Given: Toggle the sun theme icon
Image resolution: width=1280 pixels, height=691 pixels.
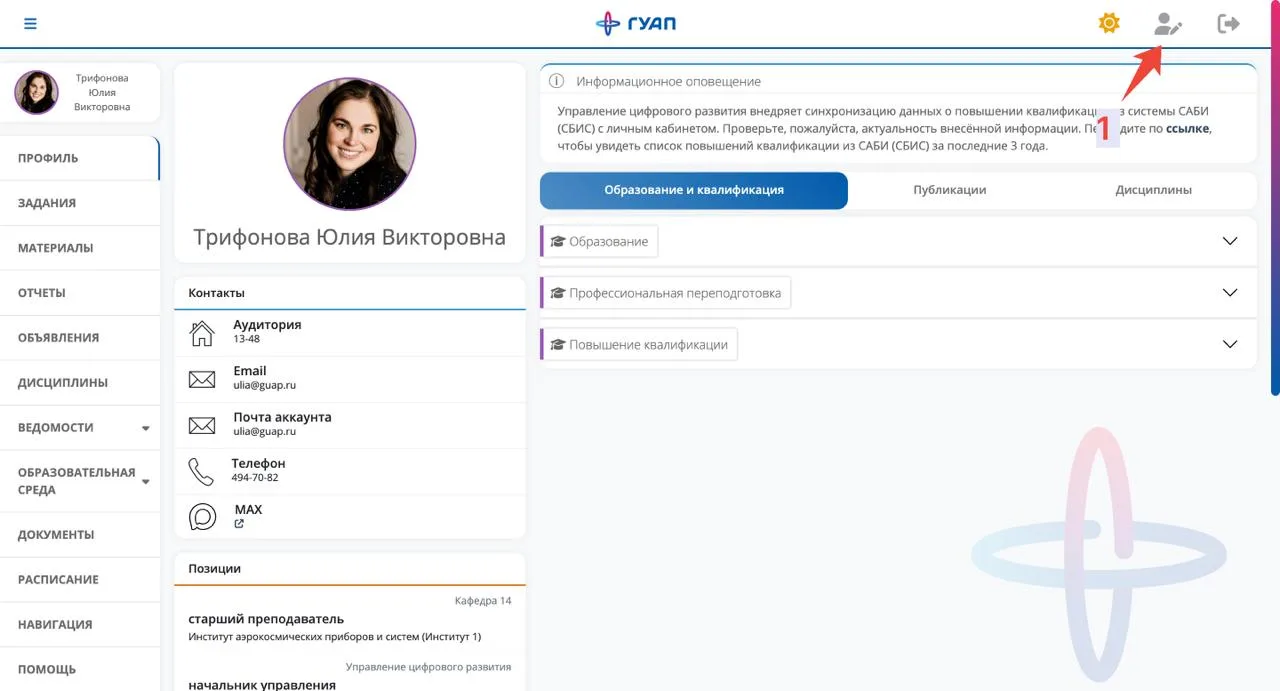Looking at the screenshot, I should click(x=1109, y=23).
